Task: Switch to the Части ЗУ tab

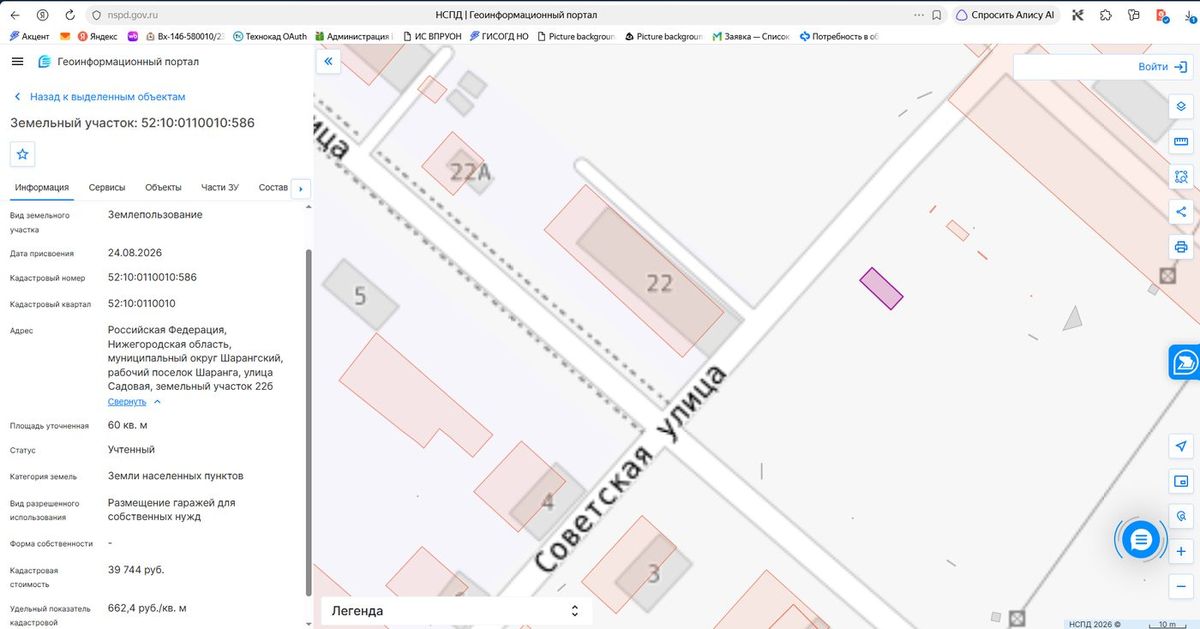Action: coord(220,187)
